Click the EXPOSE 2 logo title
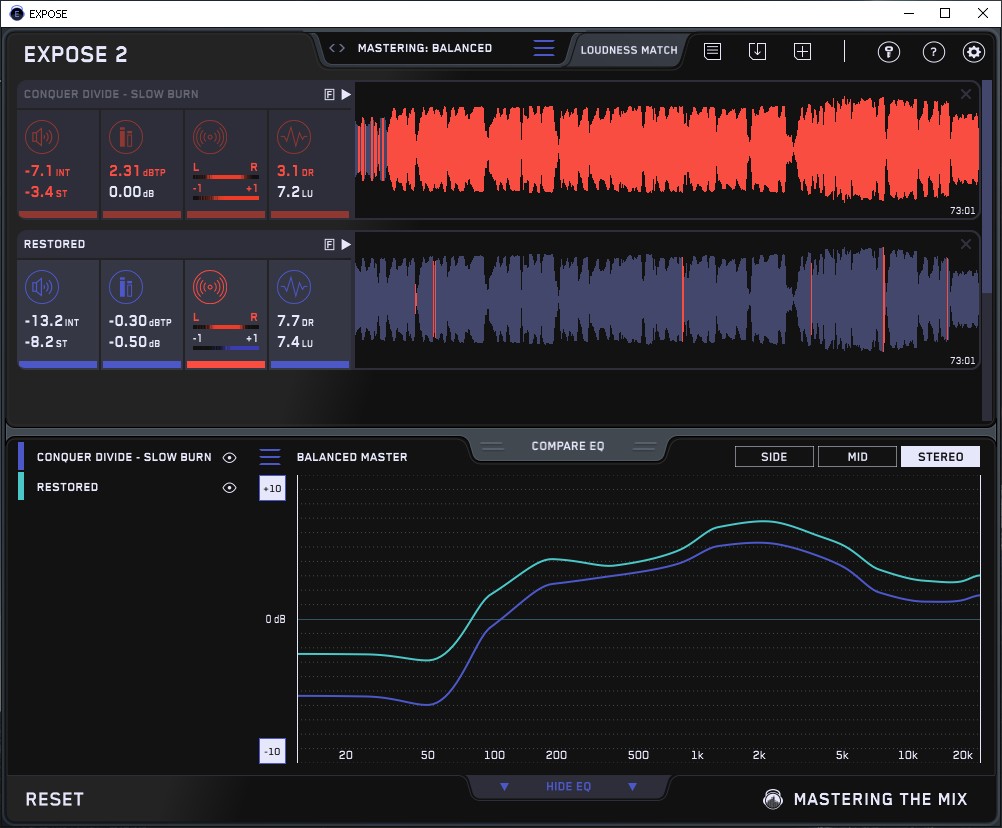Screen dimensions: 1002x828 coord(75,54)
